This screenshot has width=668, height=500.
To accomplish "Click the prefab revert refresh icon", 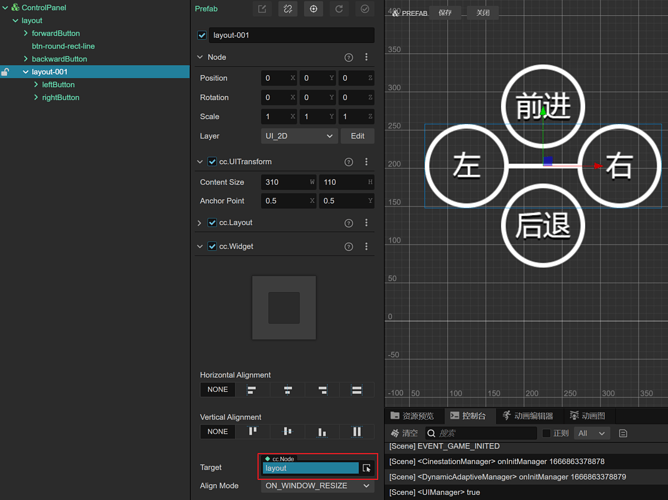I will (x=339, y=9).
